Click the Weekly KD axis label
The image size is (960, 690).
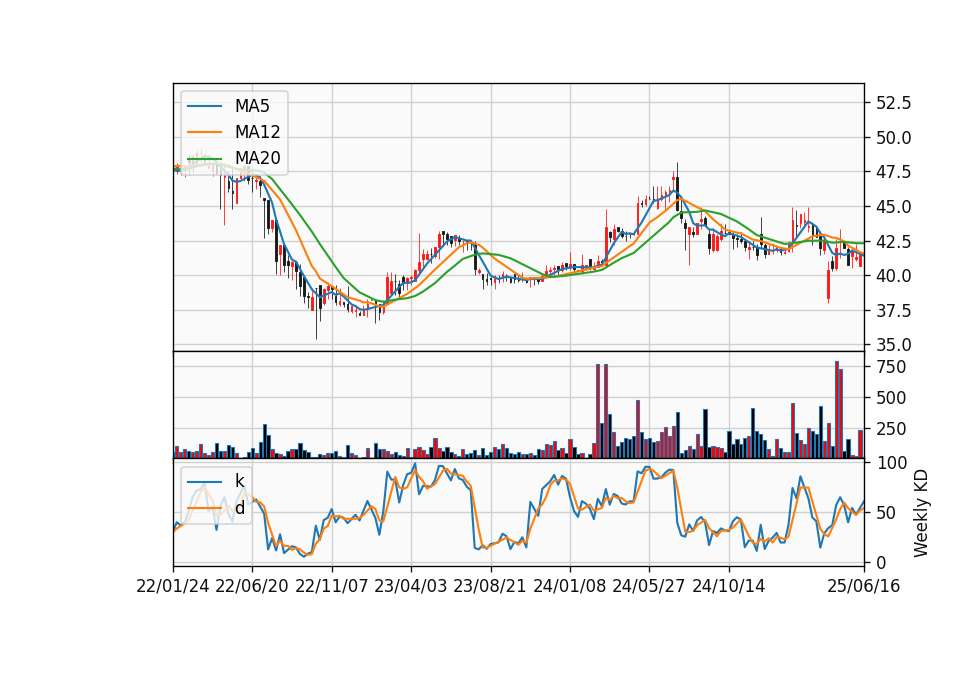tap(920, 513)
